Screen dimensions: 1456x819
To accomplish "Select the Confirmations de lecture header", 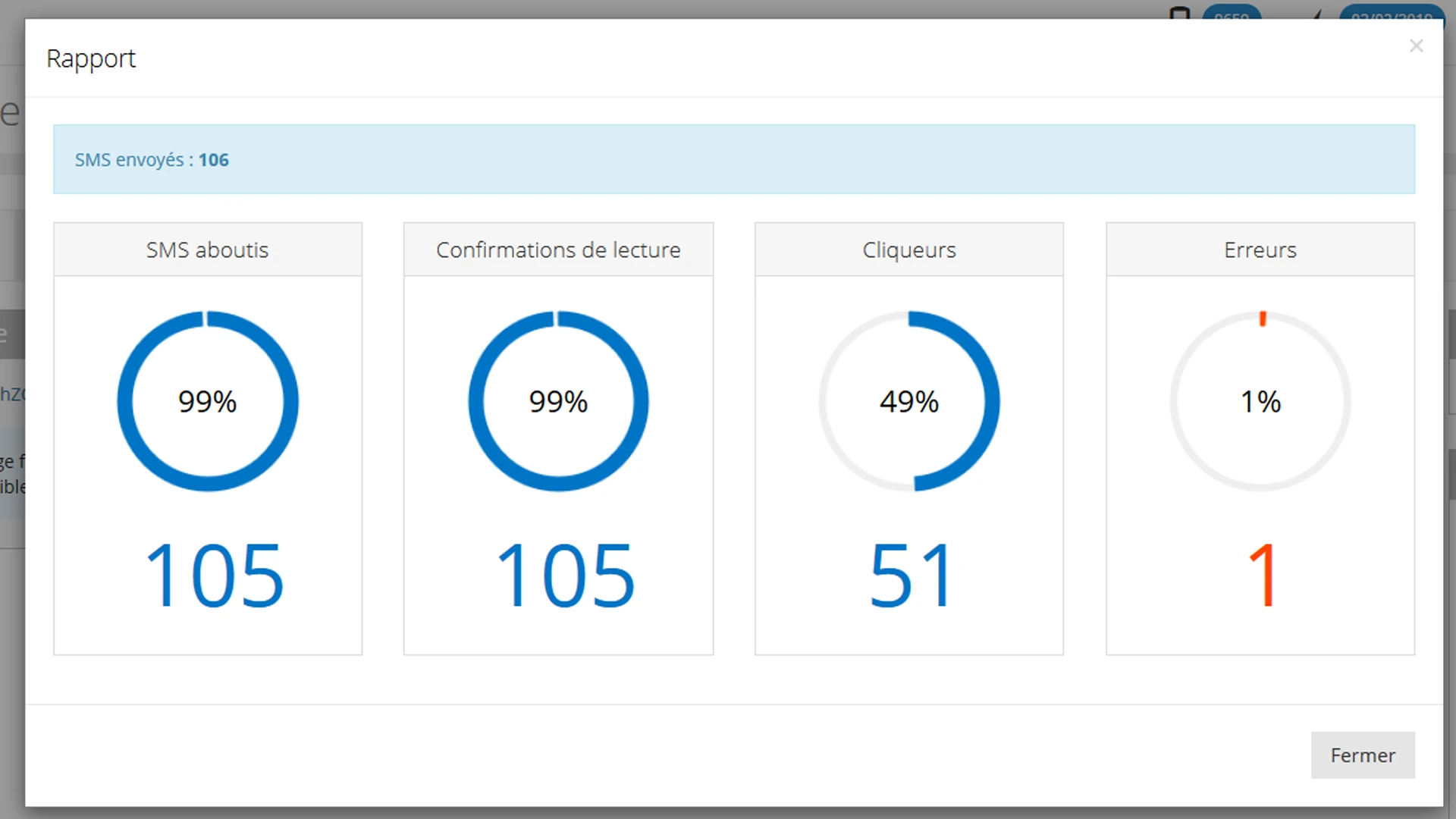I will [558, 250].
